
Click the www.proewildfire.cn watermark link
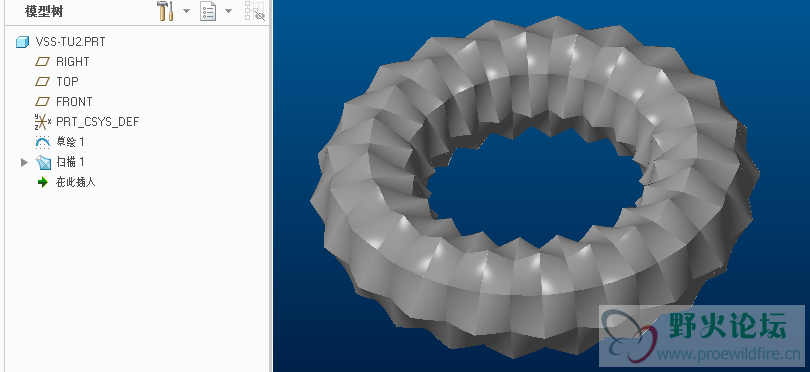point(728,354)
